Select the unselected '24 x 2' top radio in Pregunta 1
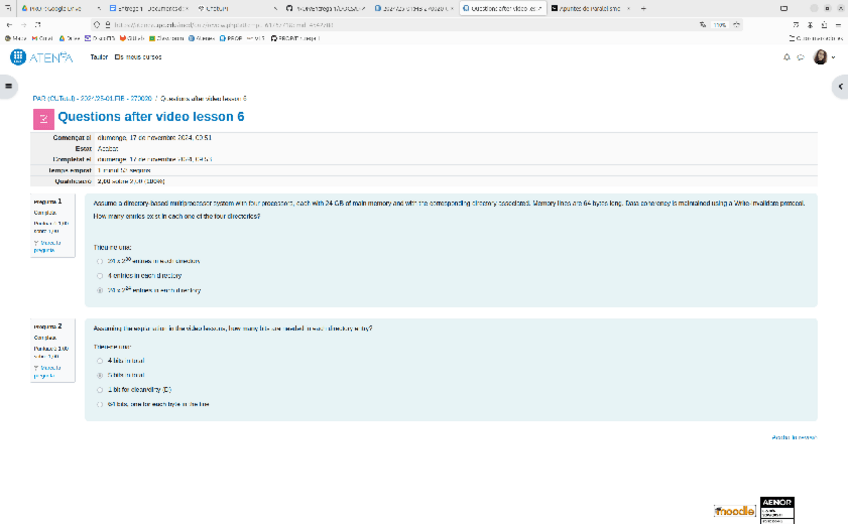This screenshot has width=848, height=524. pos(100,261)
